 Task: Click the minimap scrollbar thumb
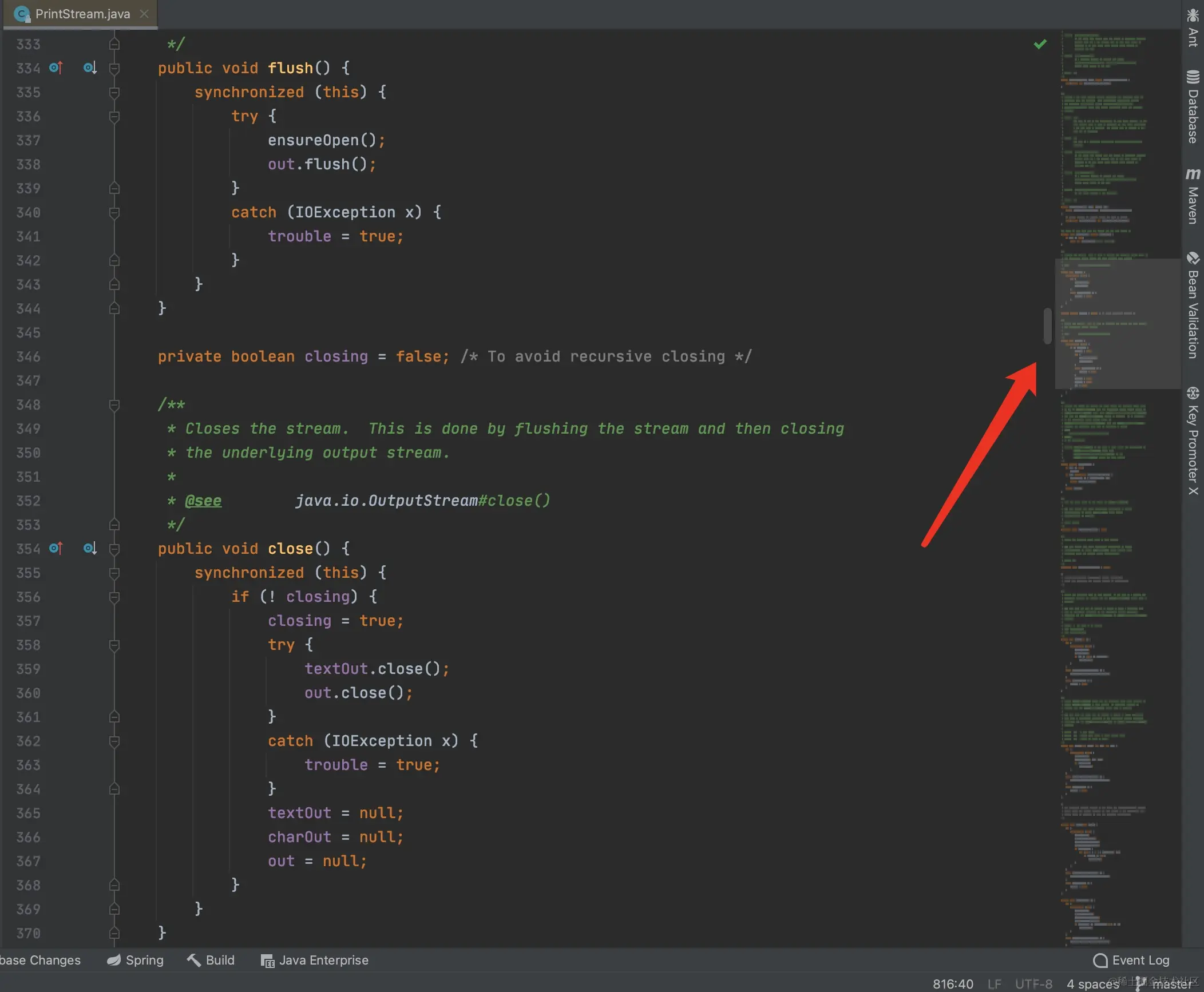(x=1047, y=326)
